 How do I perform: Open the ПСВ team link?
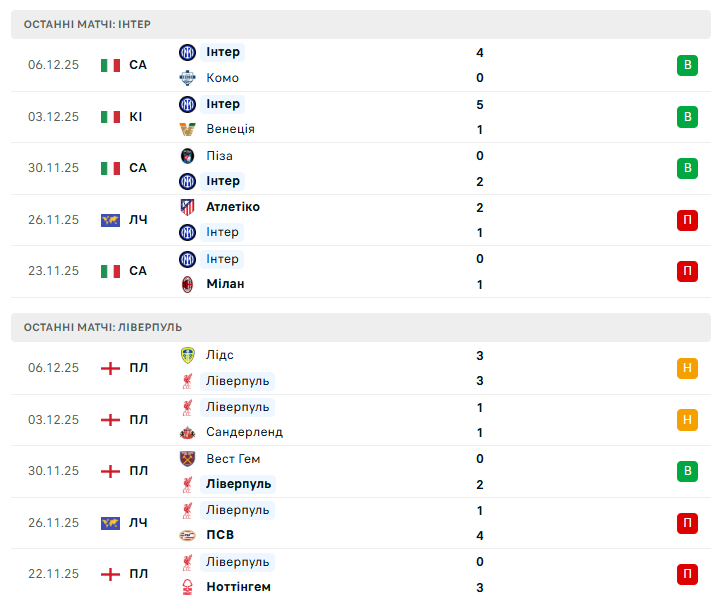coord(220,535)
